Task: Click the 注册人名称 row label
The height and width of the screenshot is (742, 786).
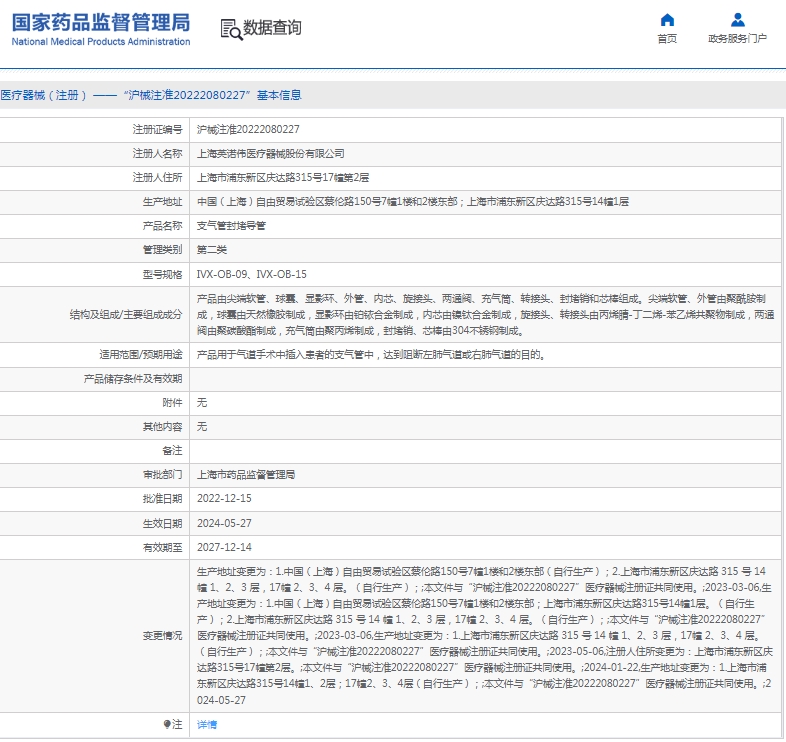Action: (x=157, y=153)
